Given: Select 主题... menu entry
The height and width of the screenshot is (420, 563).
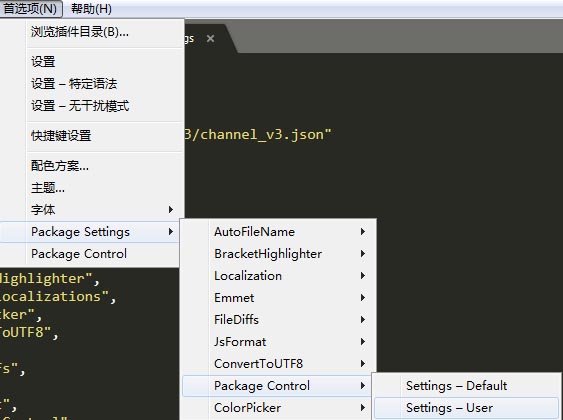Looking at the screenshot, I should pos(92,188).
